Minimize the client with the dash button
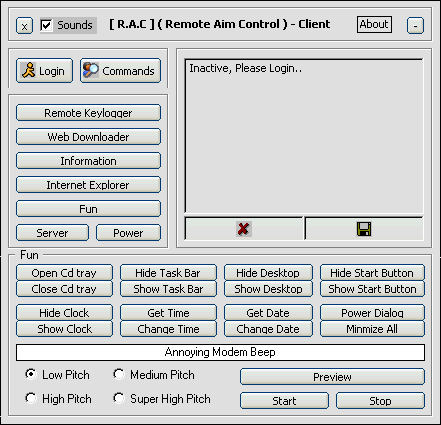Viewport: 441px width, 425px height. click(415, 26)
